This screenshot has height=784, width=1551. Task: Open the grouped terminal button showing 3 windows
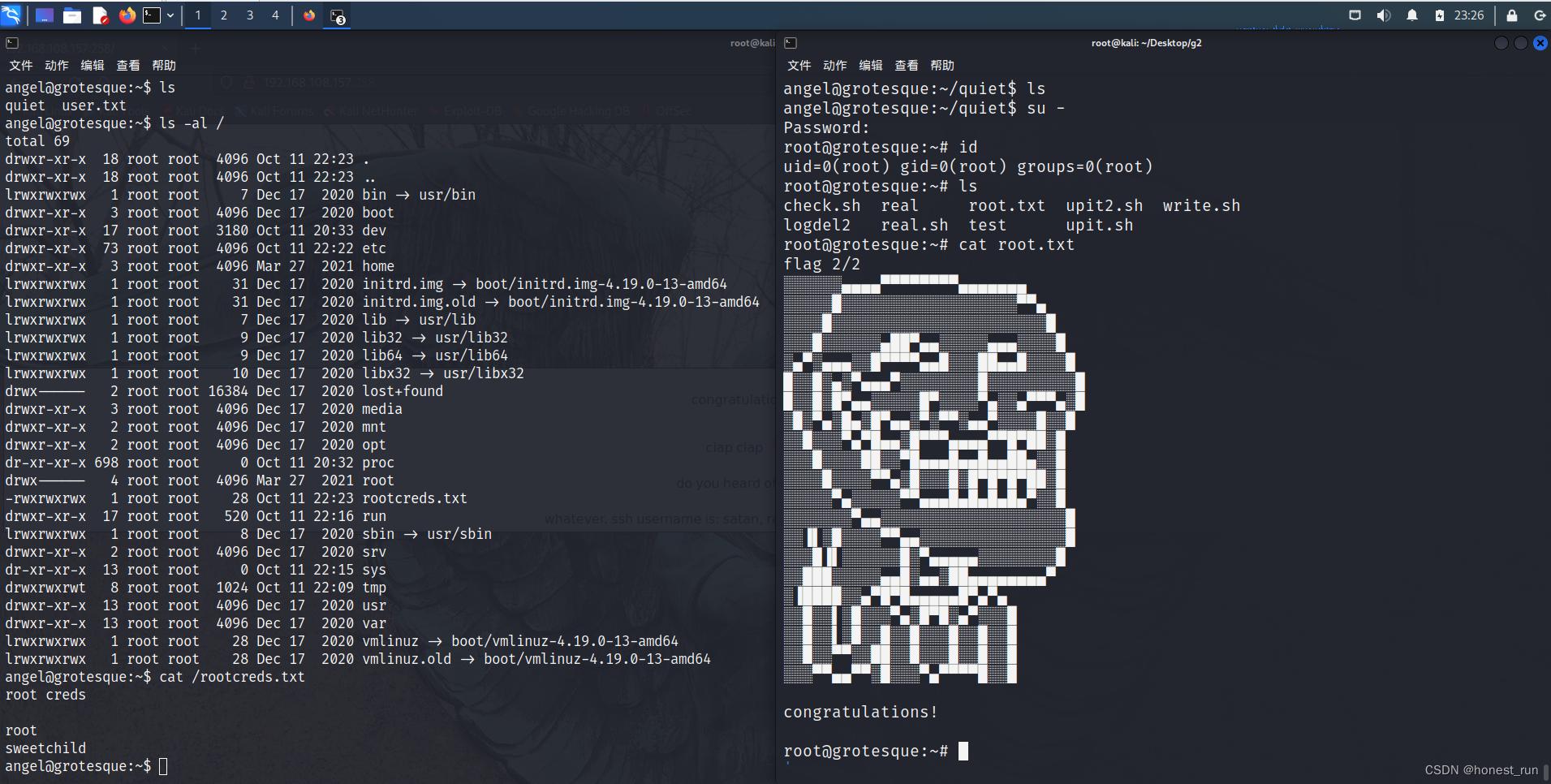click(x=336, y=15)
